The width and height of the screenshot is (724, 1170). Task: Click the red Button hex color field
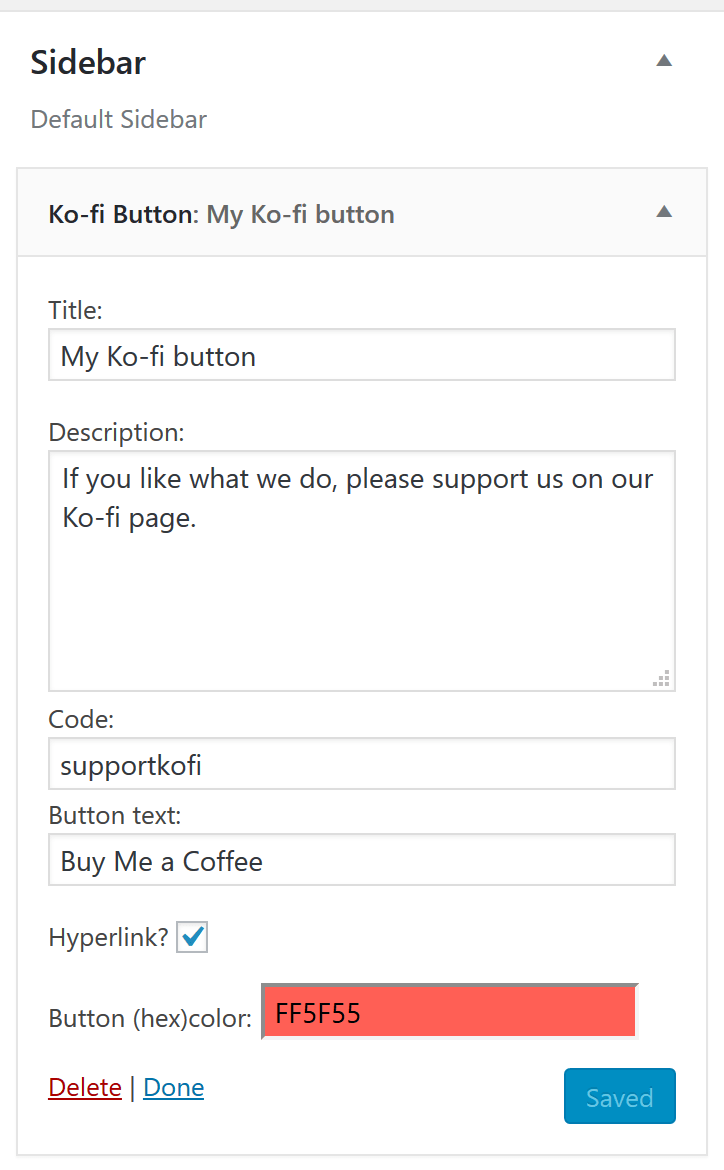pos(447,1011)
